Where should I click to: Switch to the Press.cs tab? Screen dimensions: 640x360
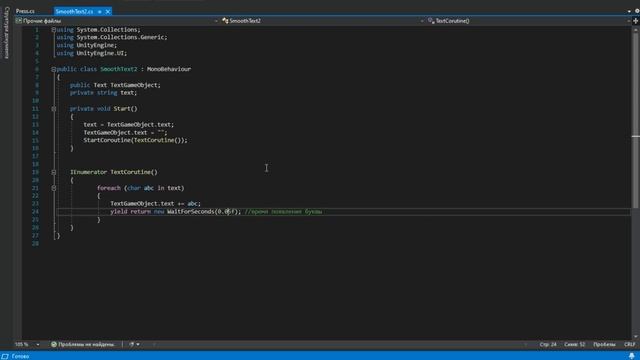pyautogui.click(x=25, y=11)
